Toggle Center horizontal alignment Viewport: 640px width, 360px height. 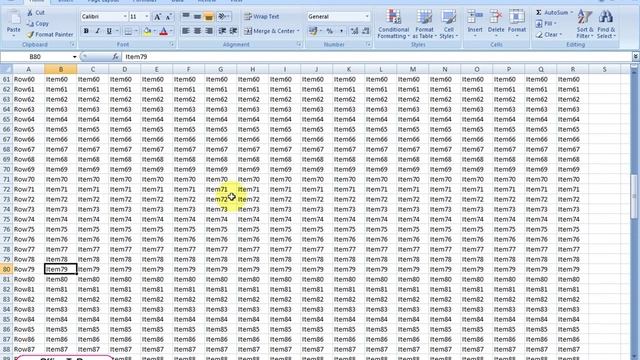197,31
